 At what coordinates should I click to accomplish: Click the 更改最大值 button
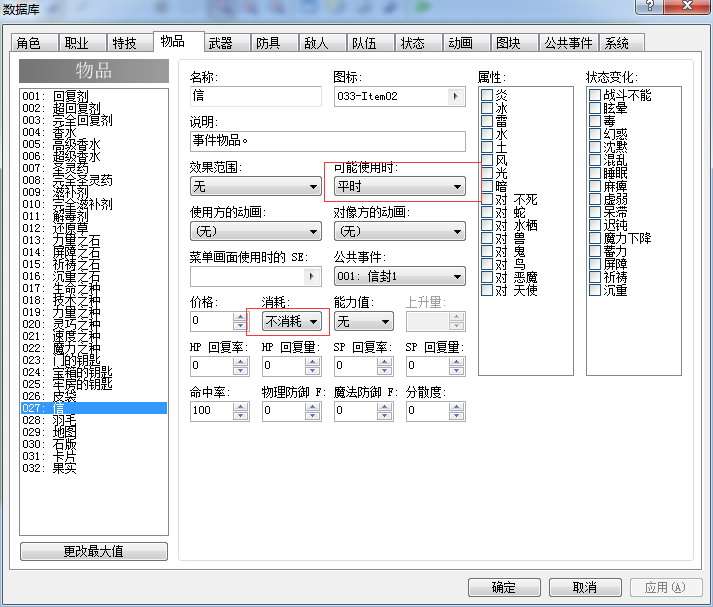[94, 551]
